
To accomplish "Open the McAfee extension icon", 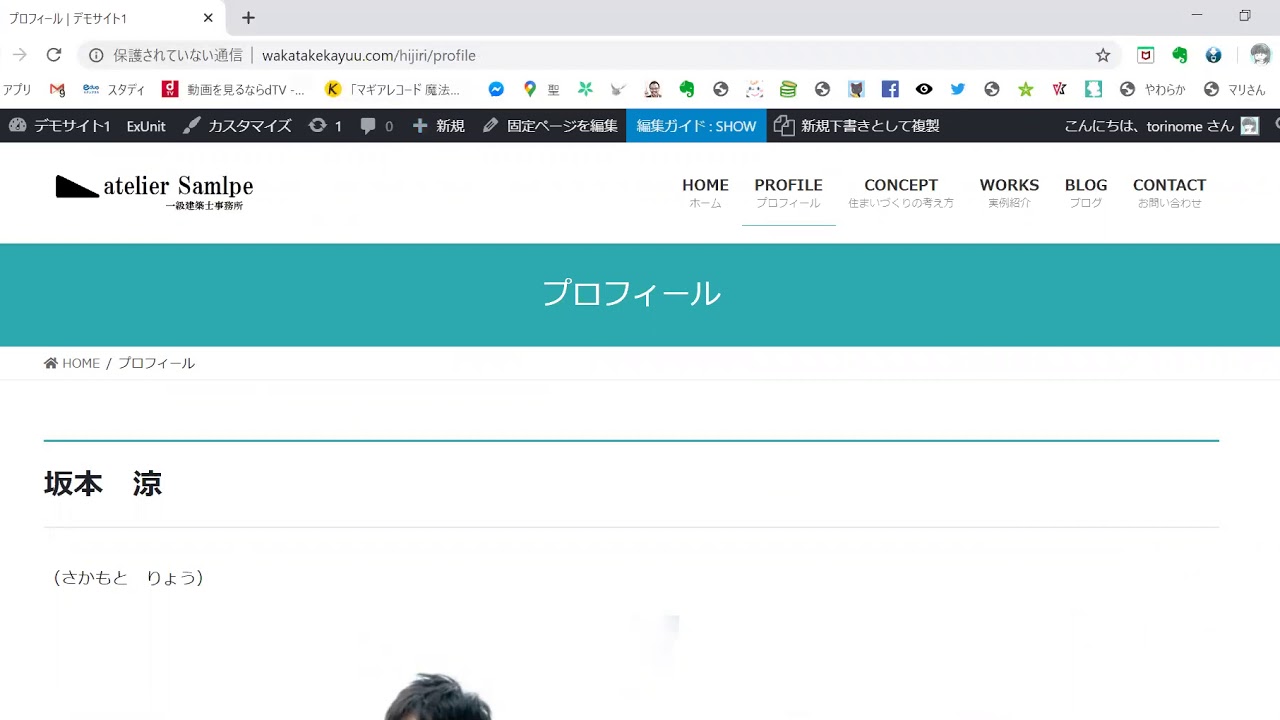I will point(1146,55).
